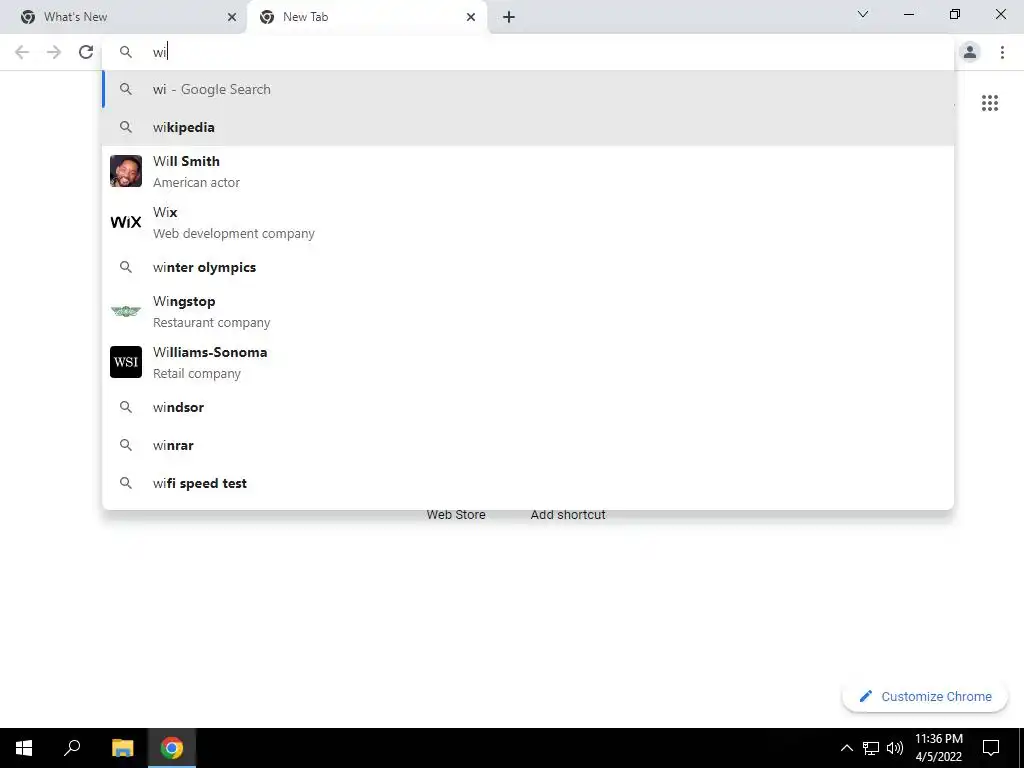1024x768 pixels.
Task: Click search icon beside winter olympics
Action: [x=126, y=267]
